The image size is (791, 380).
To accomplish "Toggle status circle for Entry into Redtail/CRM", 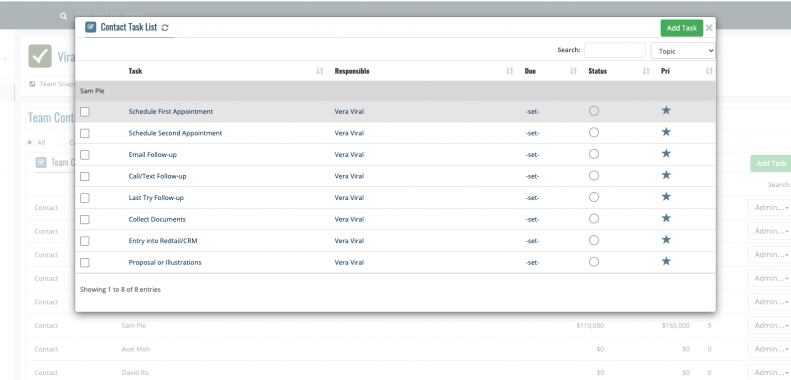I will pos(594,240).
